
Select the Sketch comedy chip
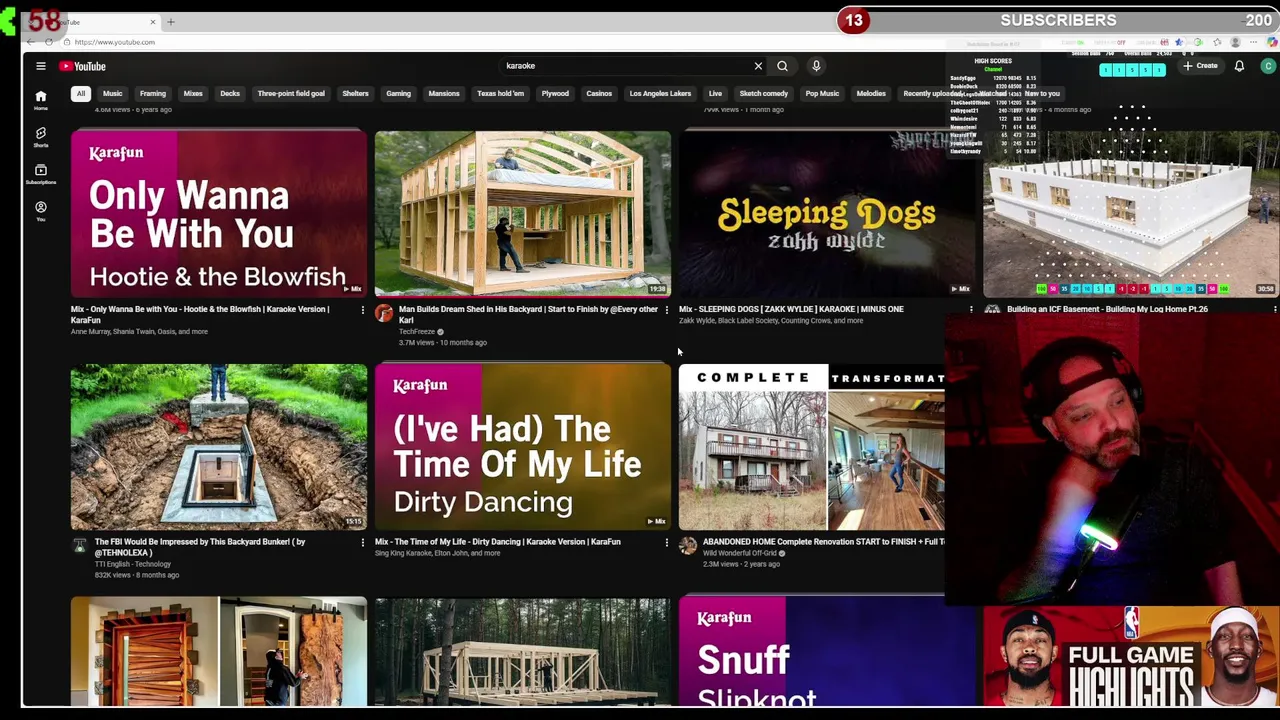[x=763, y=93]
